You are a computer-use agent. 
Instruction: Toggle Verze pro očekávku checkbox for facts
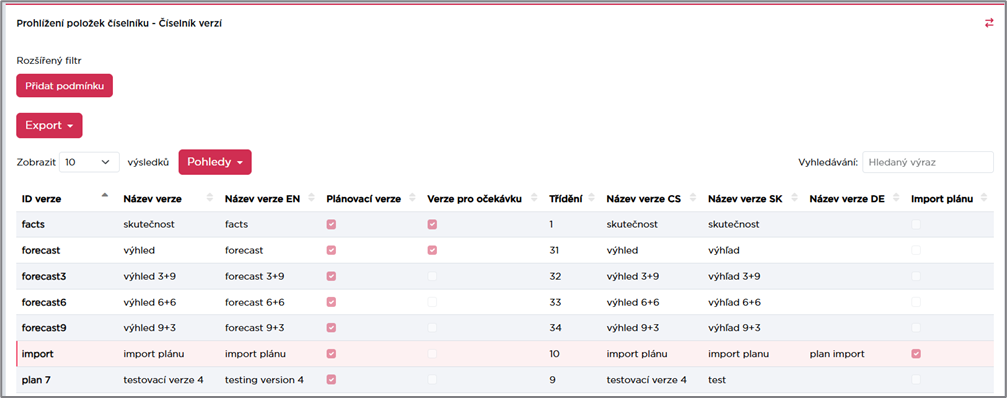tap(433, 225)
